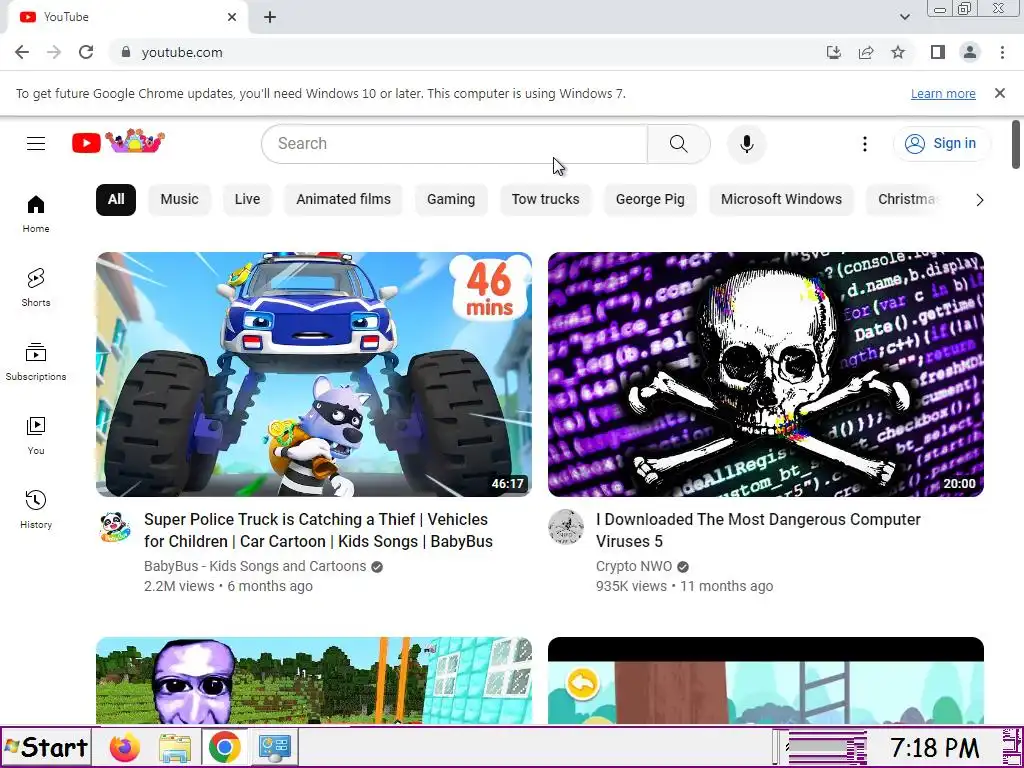Select the Tow trucks chip
The height and width of the screenshot is (768, 1024).
[x=545, y=200]
